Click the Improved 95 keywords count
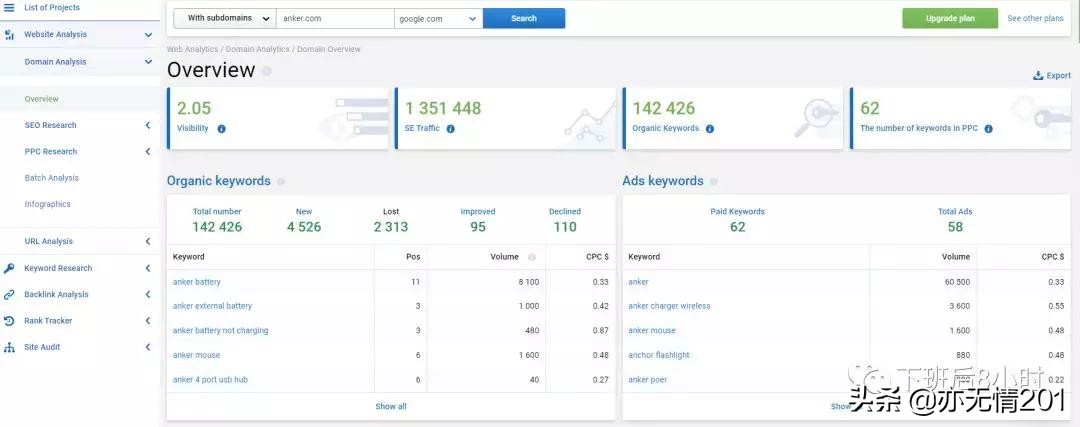 tap(478, 227)
